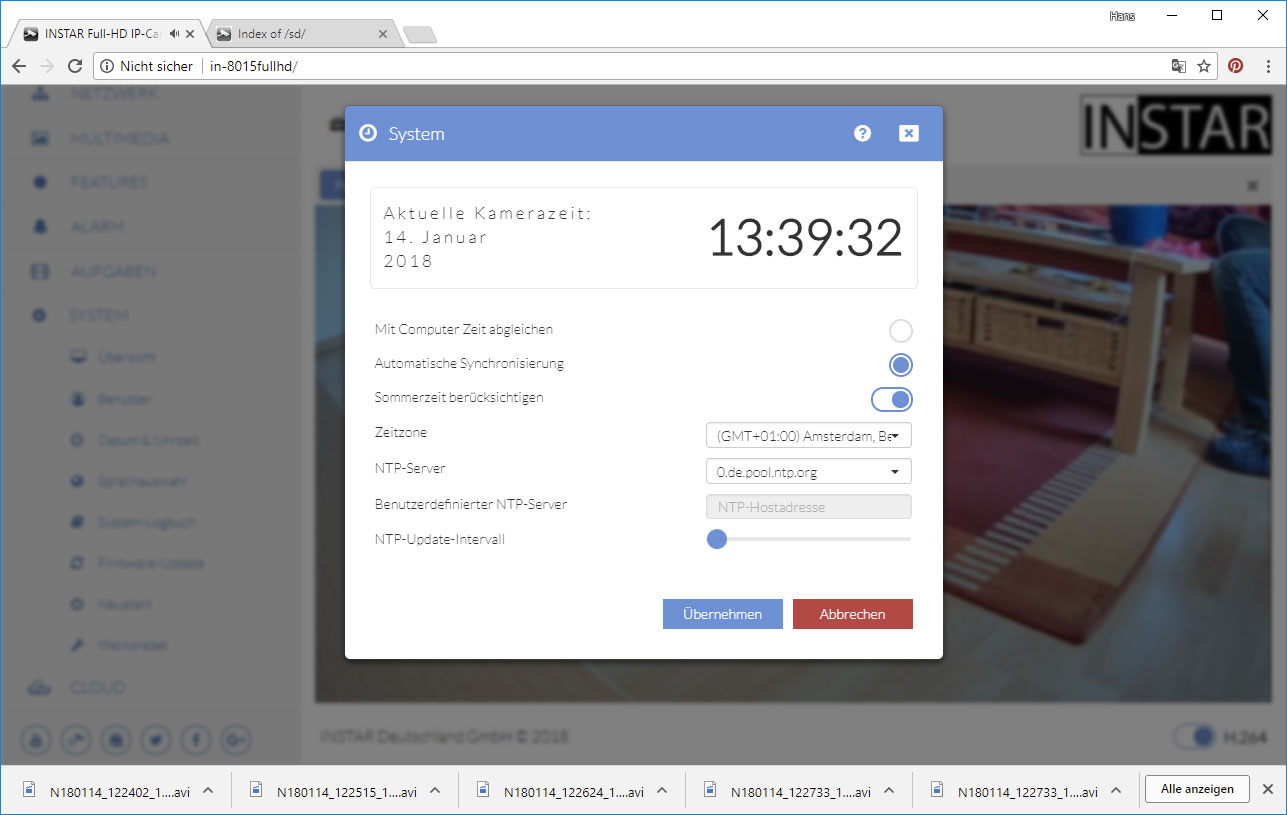Expand options for N180114_122402 download

(208, 790)
